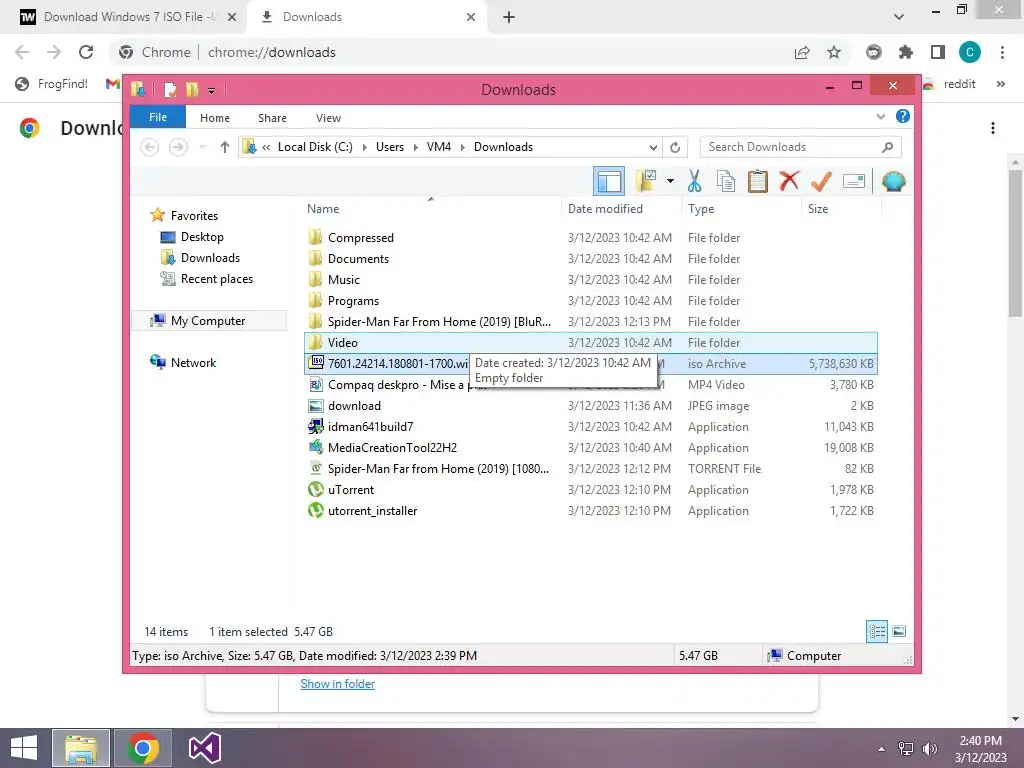The image size is (1024, 768).
Task: Expand the address bar history dropdown
Action: 653,147
